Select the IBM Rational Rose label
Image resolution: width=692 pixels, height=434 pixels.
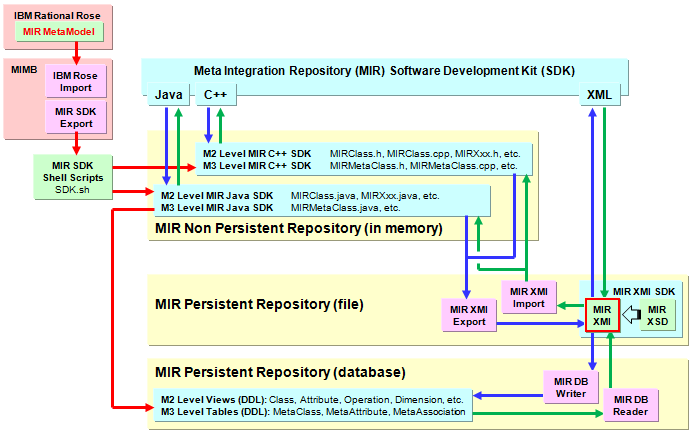coord(57,15)
